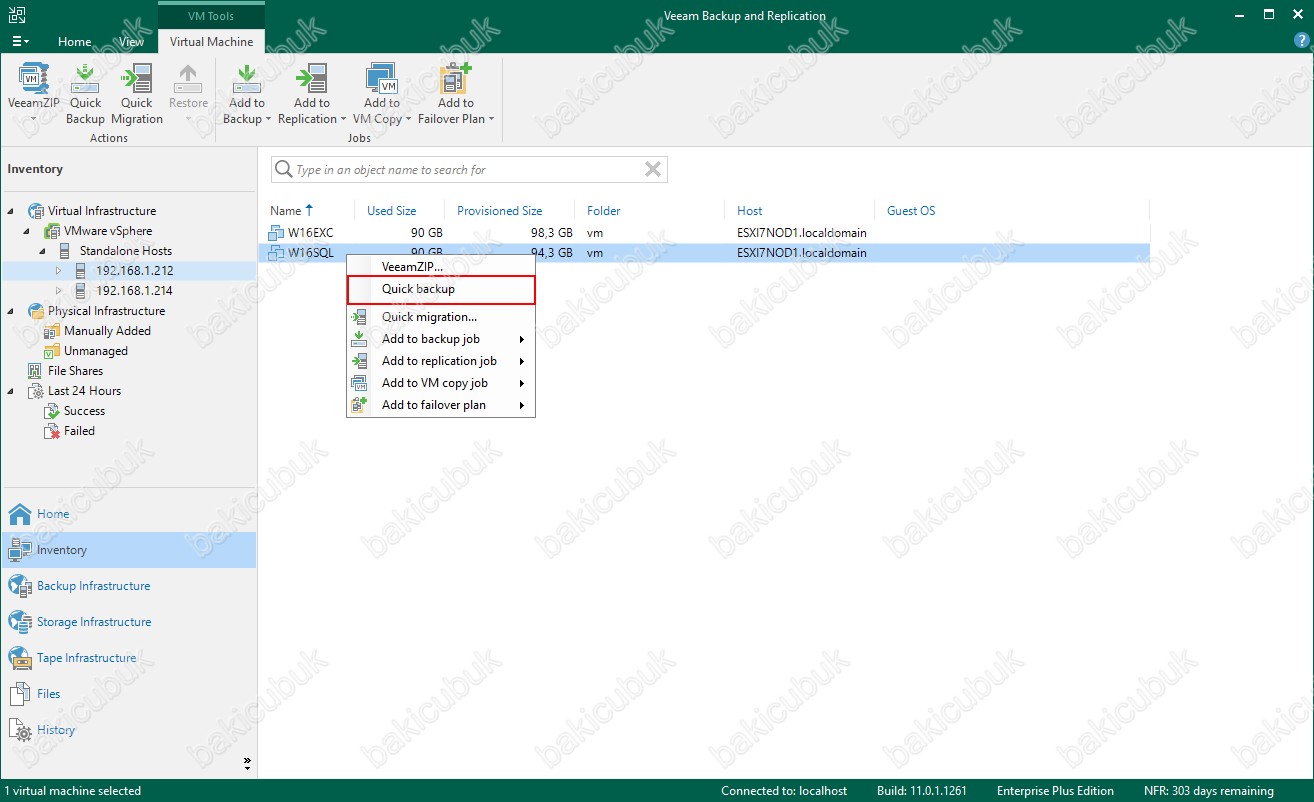1314x802 pixels.
Task: Open the Backup Infrastructure view
Action: (x=128, y=586)
